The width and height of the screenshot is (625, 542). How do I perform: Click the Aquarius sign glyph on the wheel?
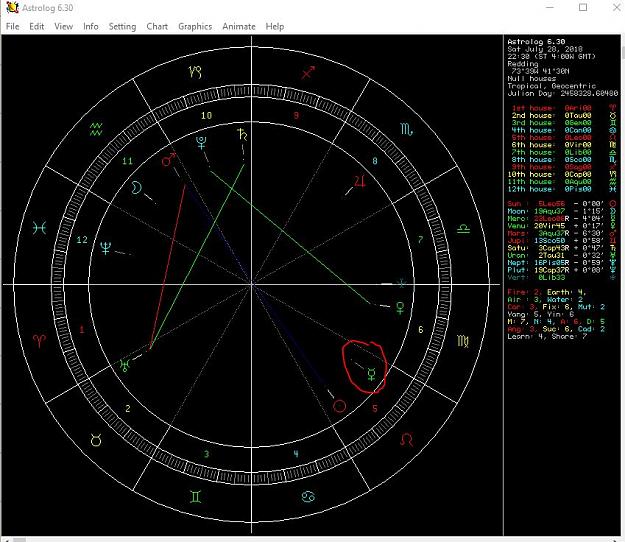pyautogui.click(x=96, y=129)
